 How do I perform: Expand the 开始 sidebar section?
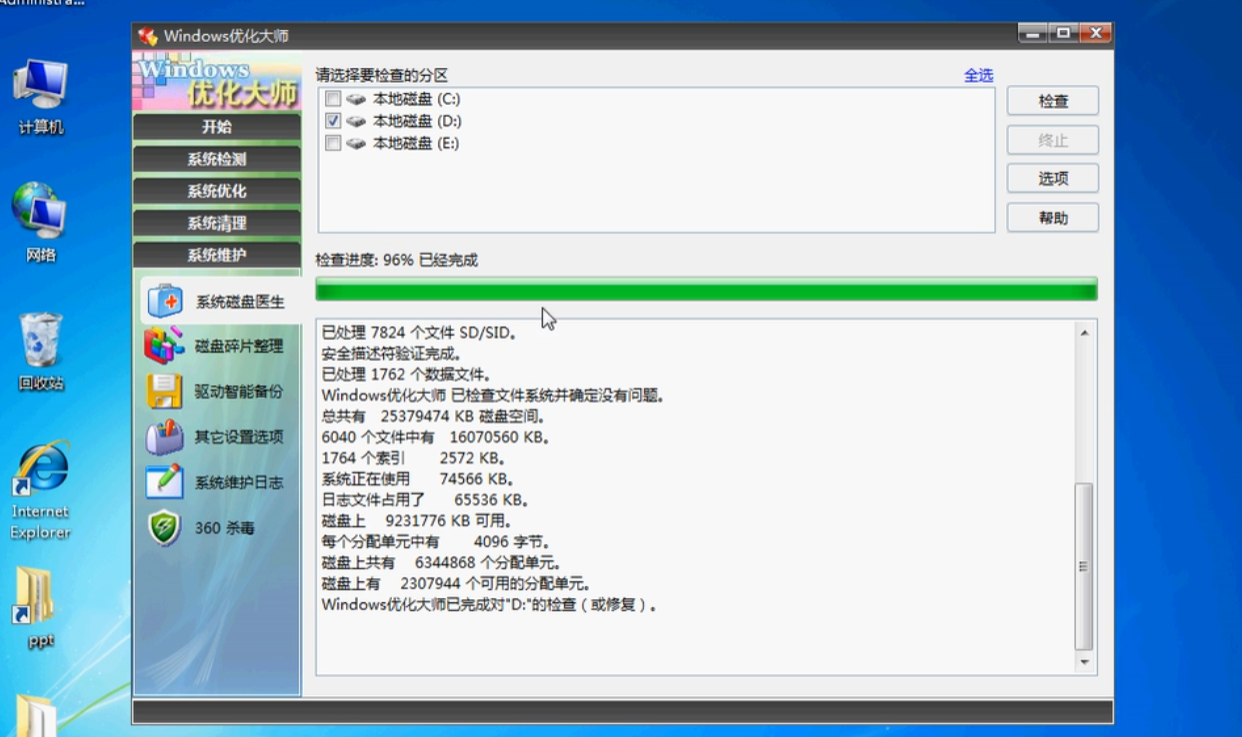pyautogui.click(x=216, y=127)
